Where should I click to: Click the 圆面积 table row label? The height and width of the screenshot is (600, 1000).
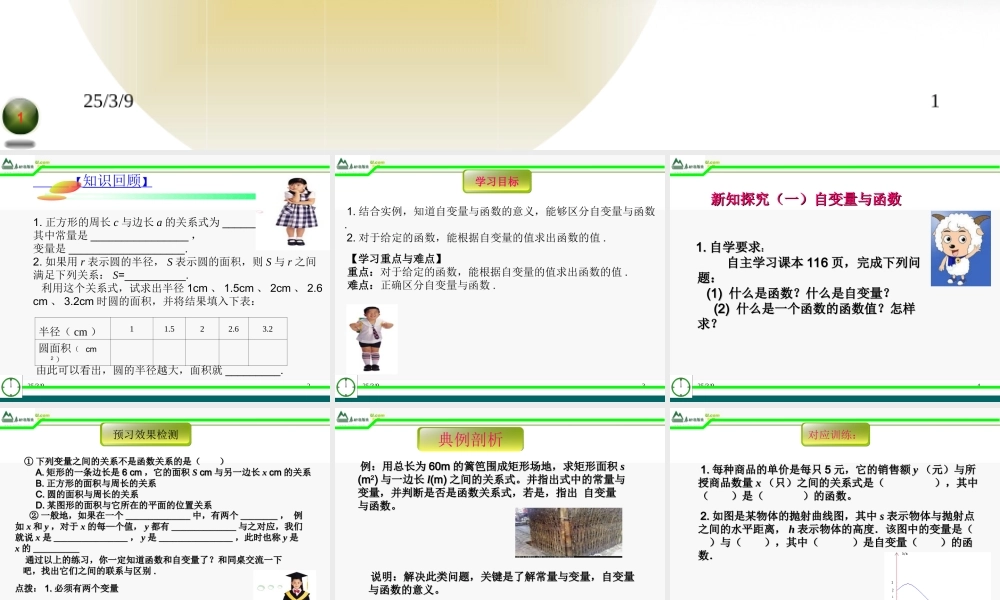(72, 352)
